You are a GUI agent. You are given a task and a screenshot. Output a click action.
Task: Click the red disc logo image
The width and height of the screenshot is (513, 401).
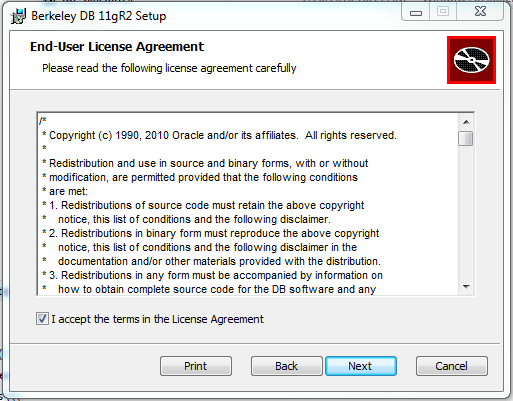[471, 60]
